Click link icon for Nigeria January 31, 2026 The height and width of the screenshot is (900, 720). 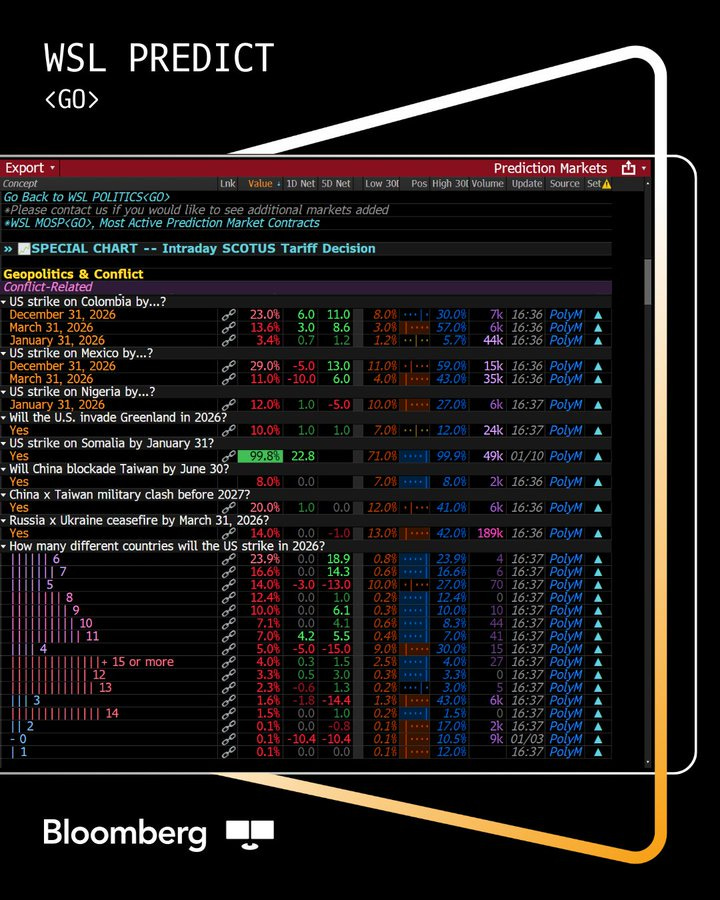[229, 405]
